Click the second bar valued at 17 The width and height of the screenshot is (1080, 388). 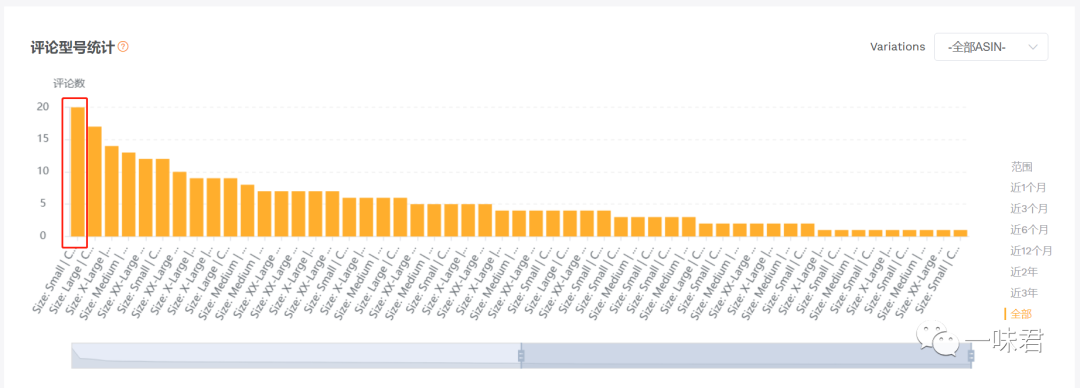coord(94,181)
